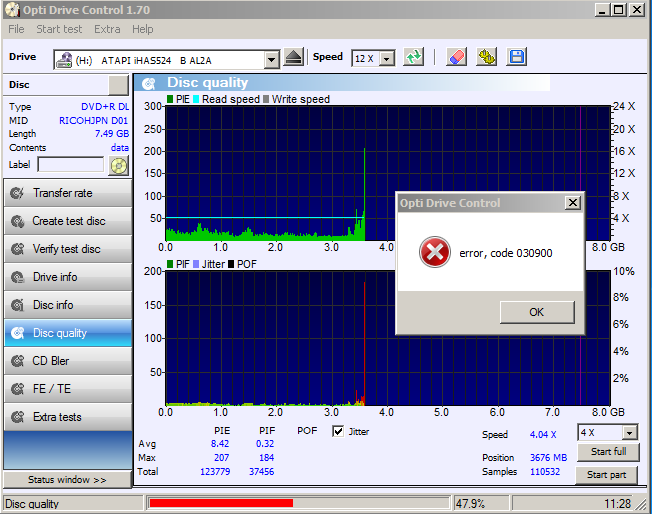The height and width of the screenshot is (514, 652).
Task: Click the Start full button
Action: click(x=608, y=452)
